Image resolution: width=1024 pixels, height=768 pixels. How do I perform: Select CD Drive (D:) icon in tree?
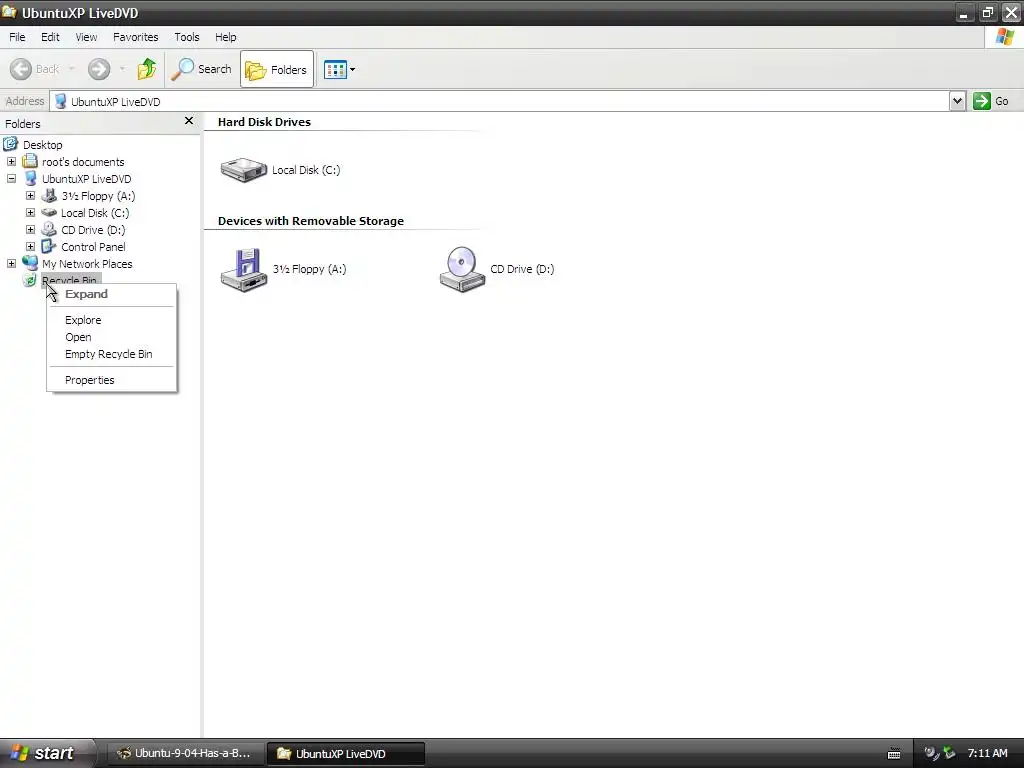49,229
